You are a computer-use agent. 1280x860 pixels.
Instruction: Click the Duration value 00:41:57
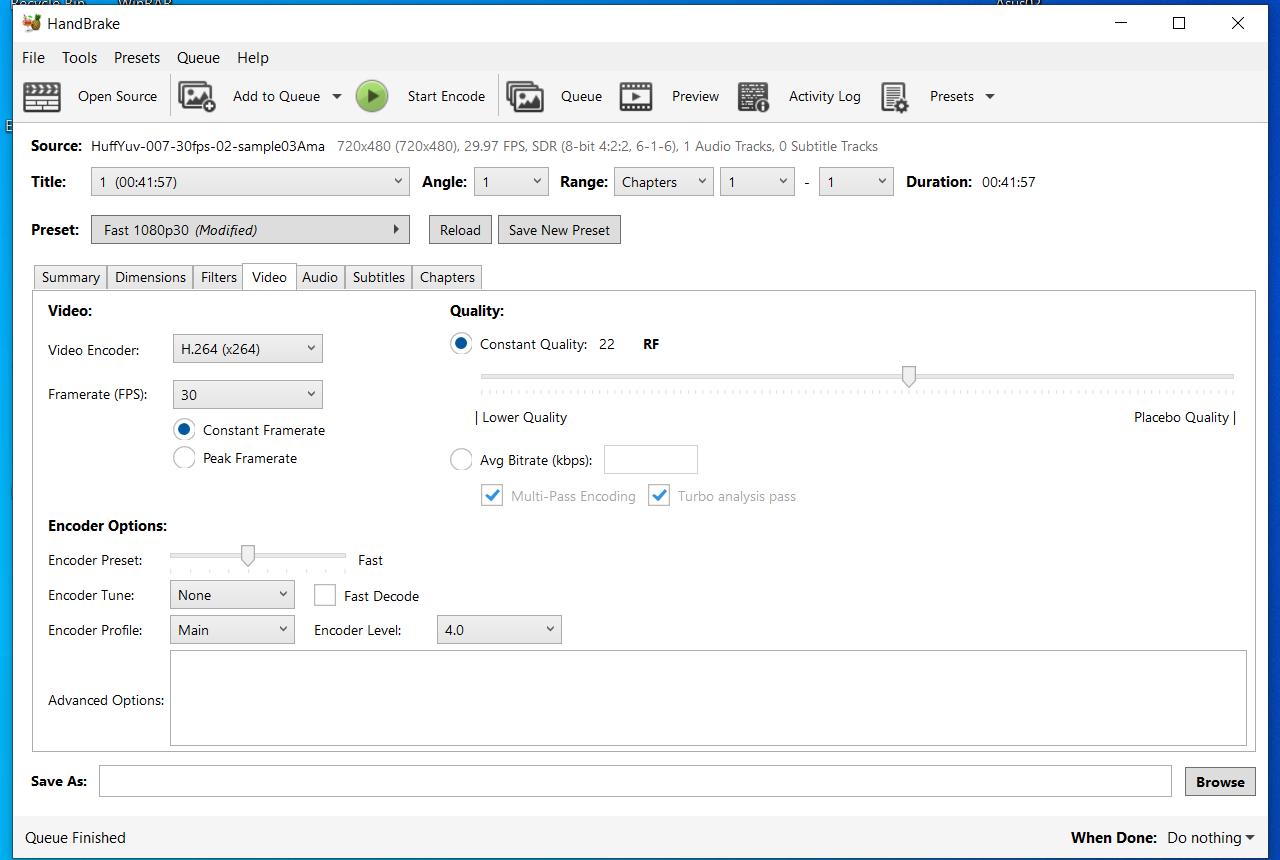[1008, 182]
